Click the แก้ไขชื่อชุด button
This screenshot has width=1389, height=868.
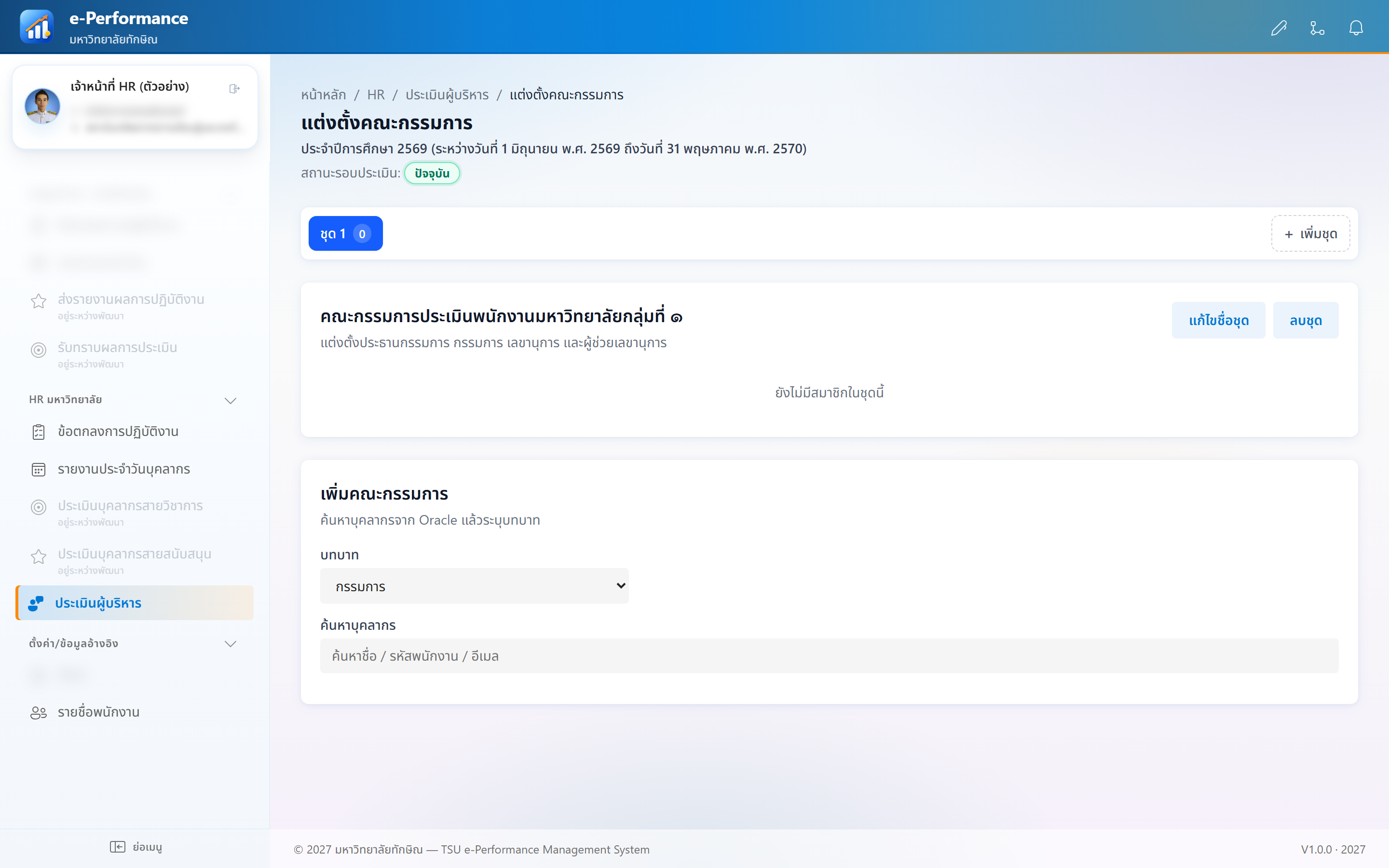pos(1218,320)
